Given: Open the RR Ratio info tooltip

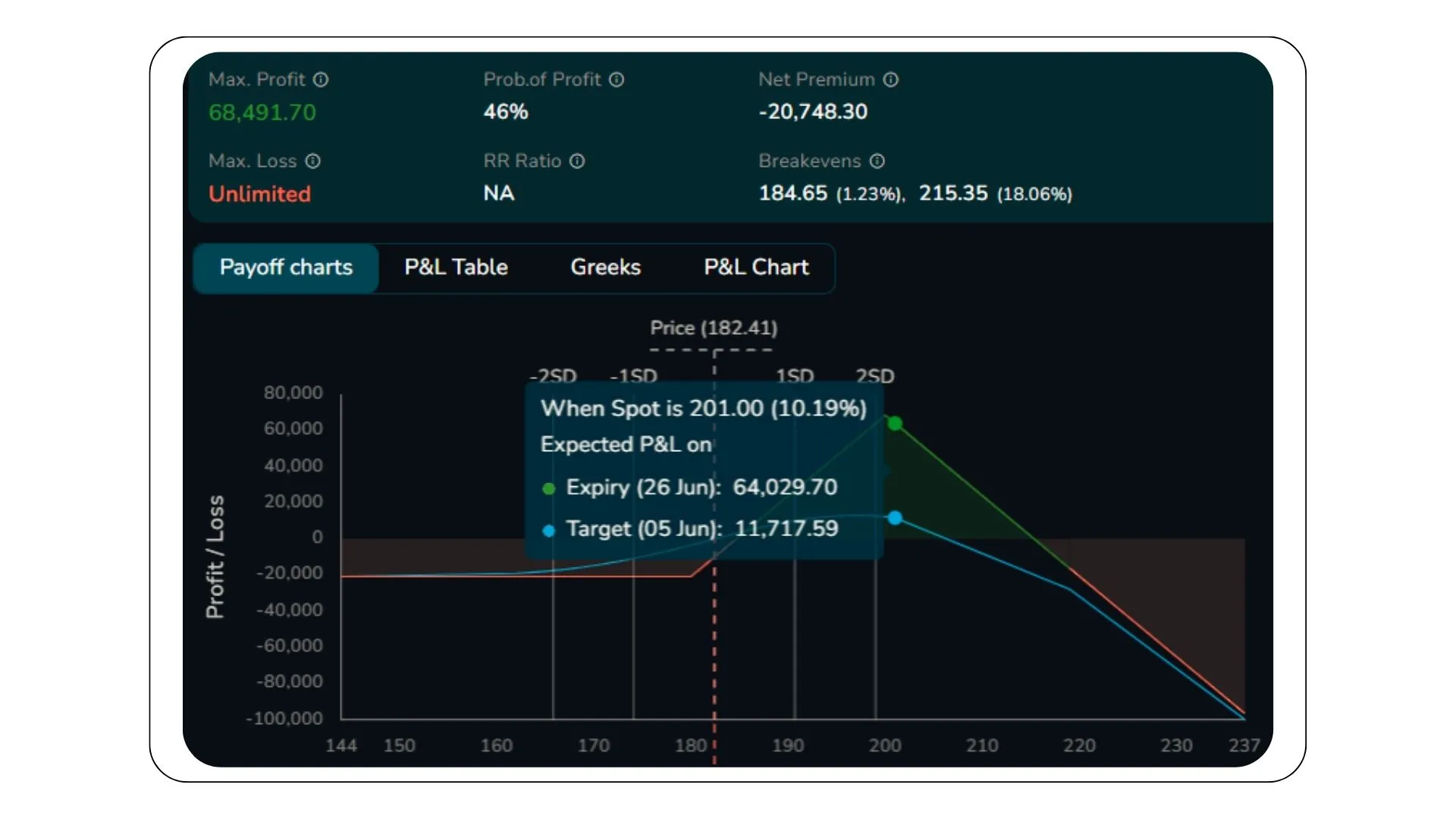Looking at the screenshot, I should (x=578, y=161).
